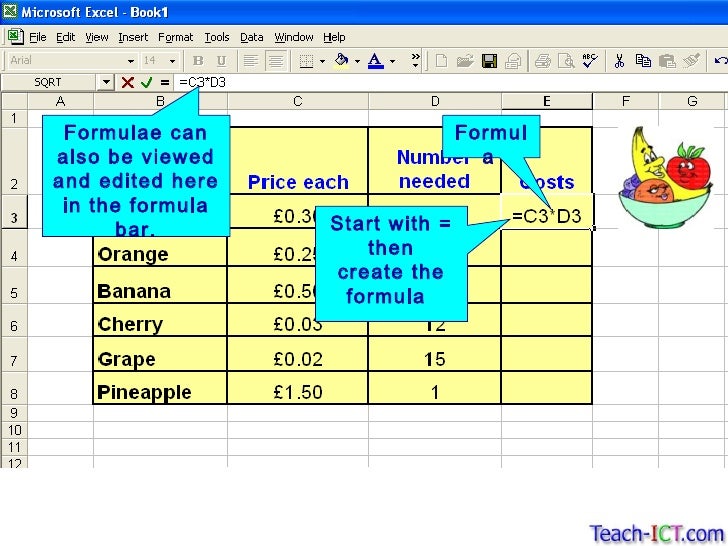Open the Edit menu
The width and height of the screenshot is (728, 546).
(65, 37)
